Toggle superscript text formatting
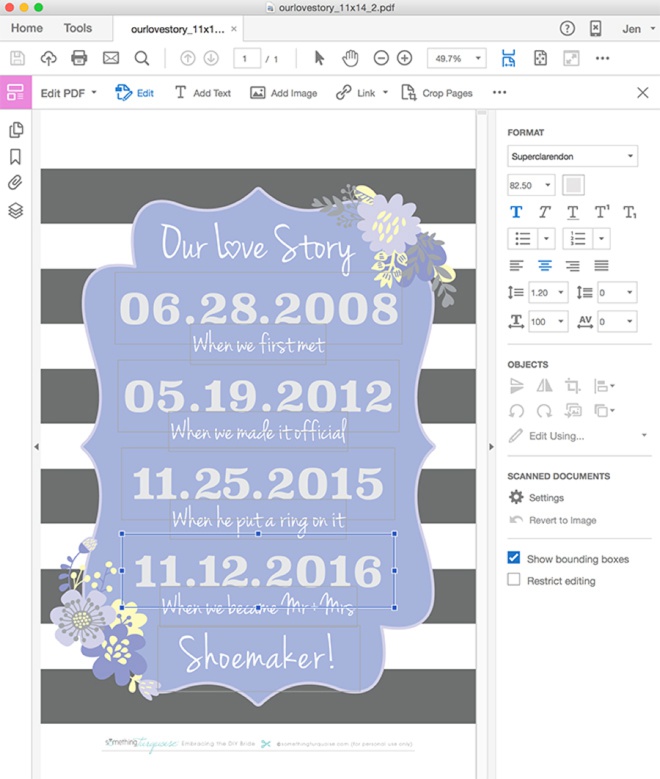This screenshot has height=779, width=660. (x=602, y=213)
